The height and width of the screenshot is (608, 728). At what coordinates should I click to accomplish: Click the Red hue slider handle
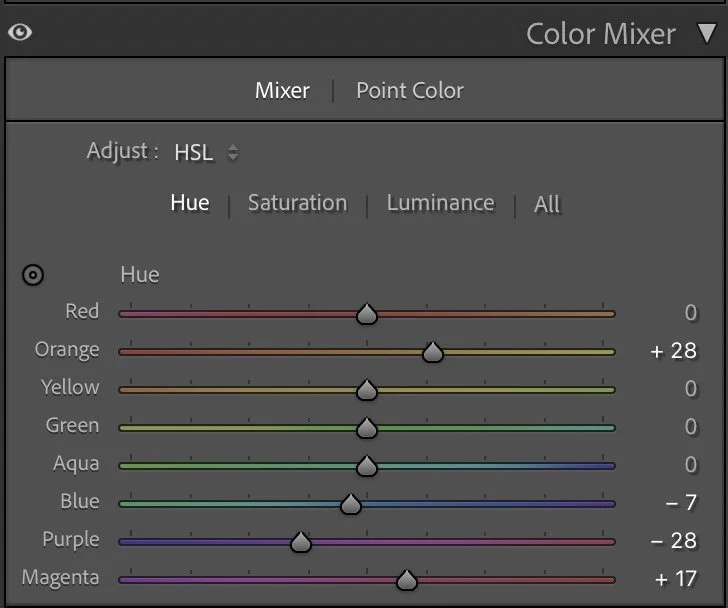[367, 314]
